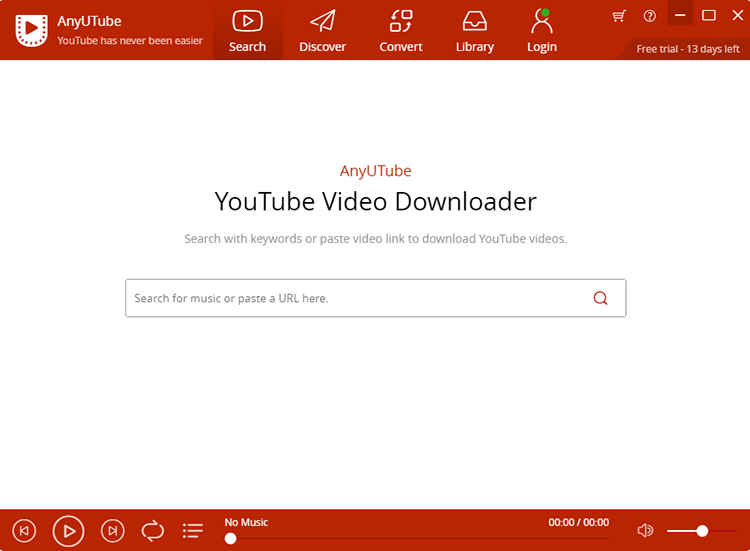Go to the Library tab
This screenshot has height=551, width=750.
pyautogui.click(x=474, y=31)
